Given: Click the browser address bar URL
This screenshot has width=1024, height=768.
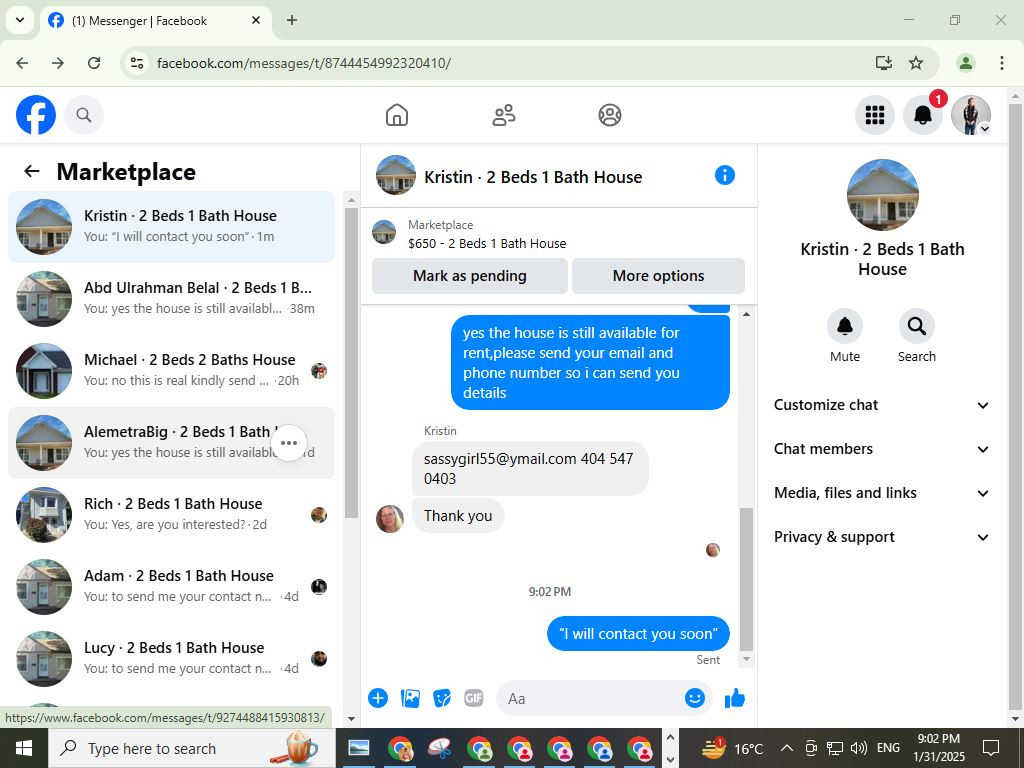Looking at the screenshot, I should tap(304, 63).
